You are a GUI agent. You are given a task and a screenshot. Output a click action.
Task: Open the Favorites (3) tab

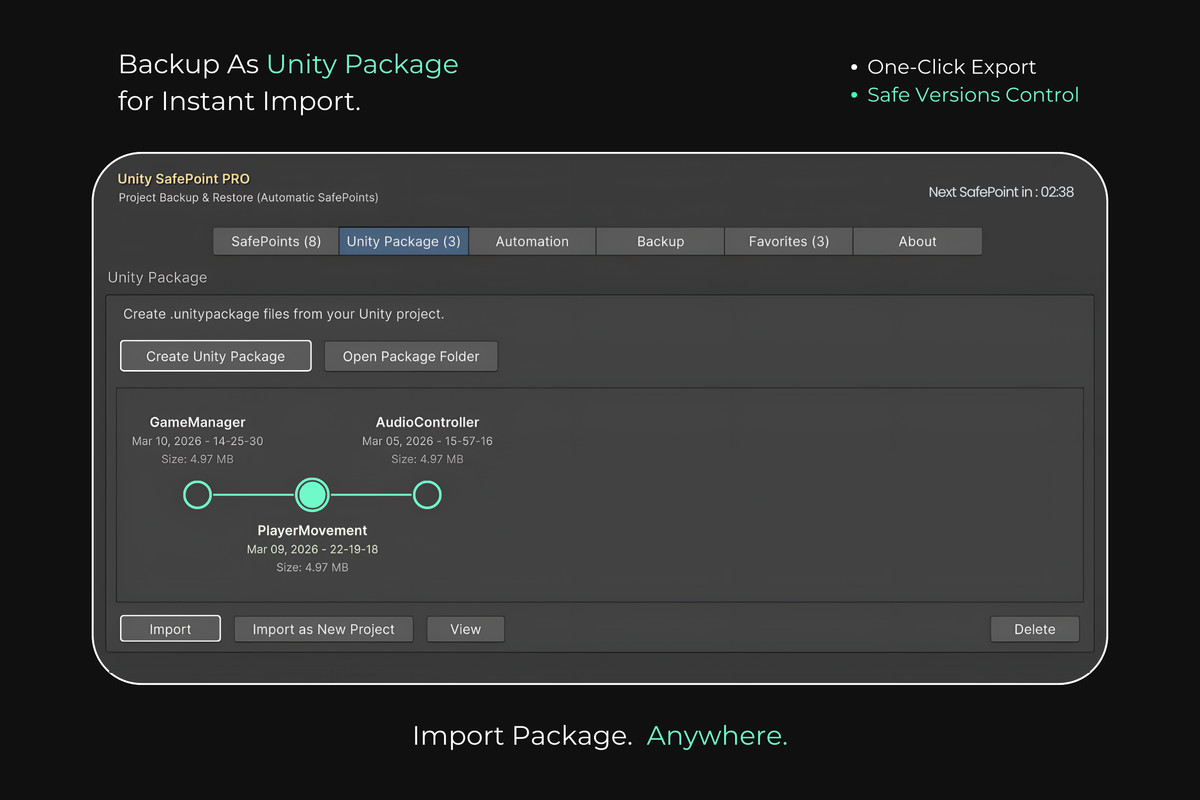pyautogui.click(x=789, y=241)
